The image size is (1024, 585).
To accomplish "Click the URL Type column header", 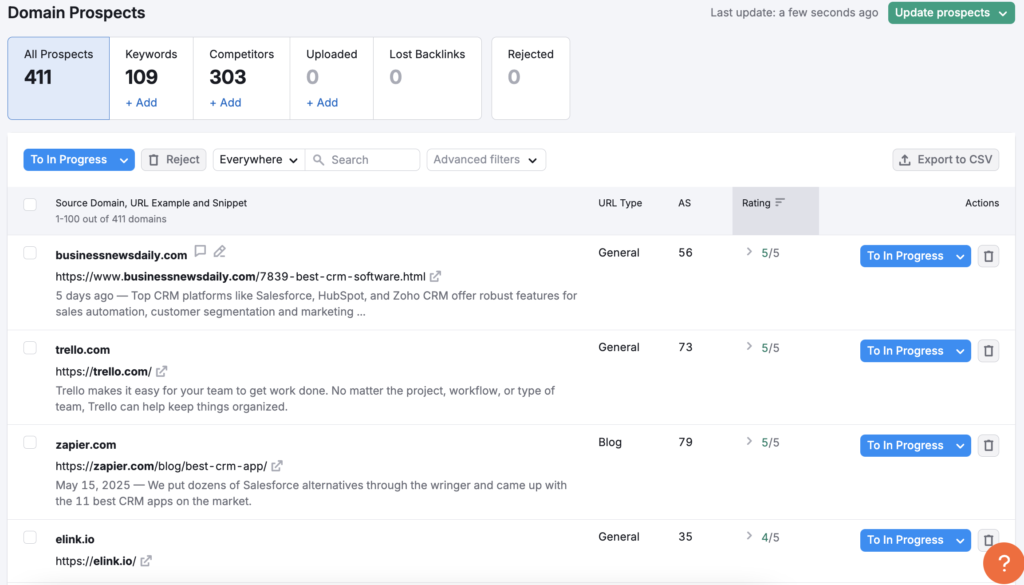I will click(620, 203).
